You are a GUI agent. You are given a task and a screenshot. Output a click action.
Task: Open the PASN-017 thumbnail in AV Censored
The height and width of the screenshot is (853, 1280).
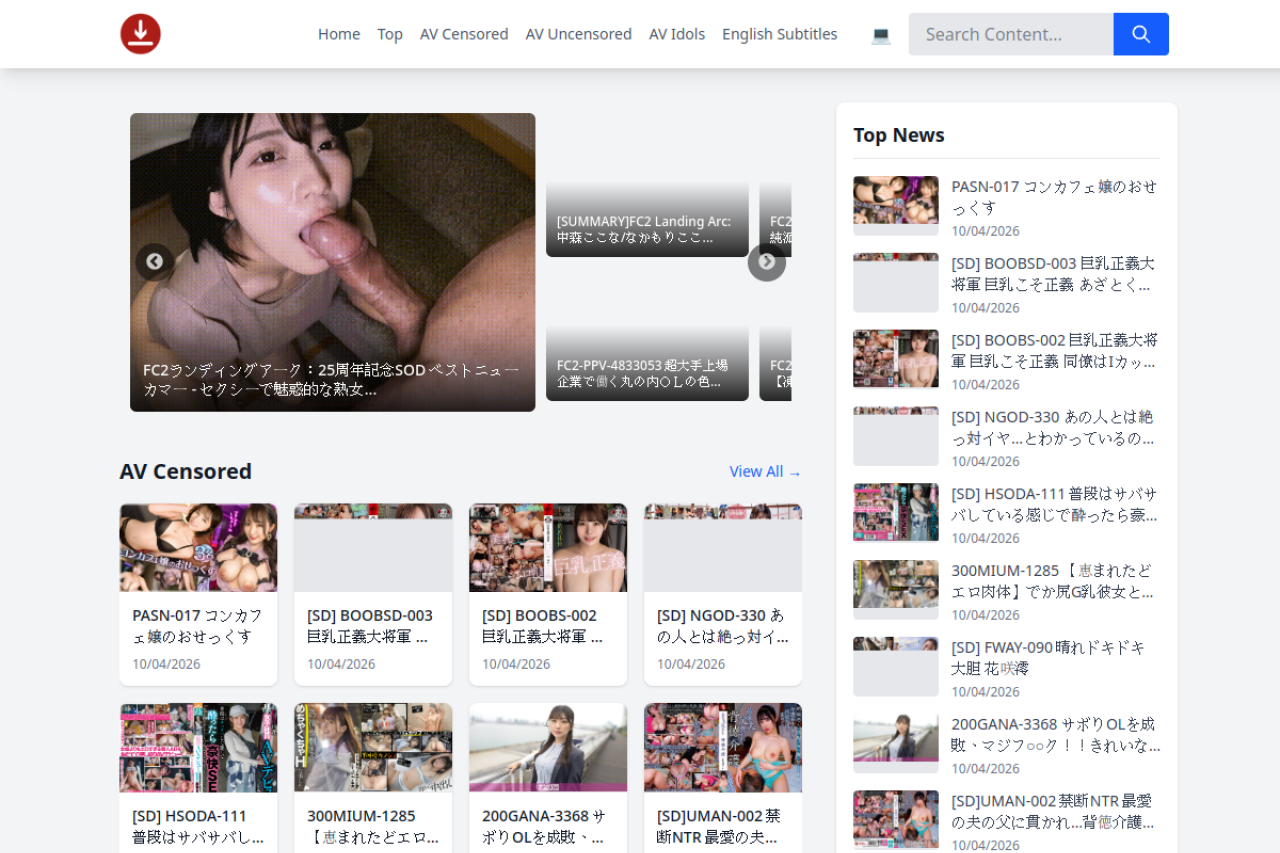pos(198,548)
